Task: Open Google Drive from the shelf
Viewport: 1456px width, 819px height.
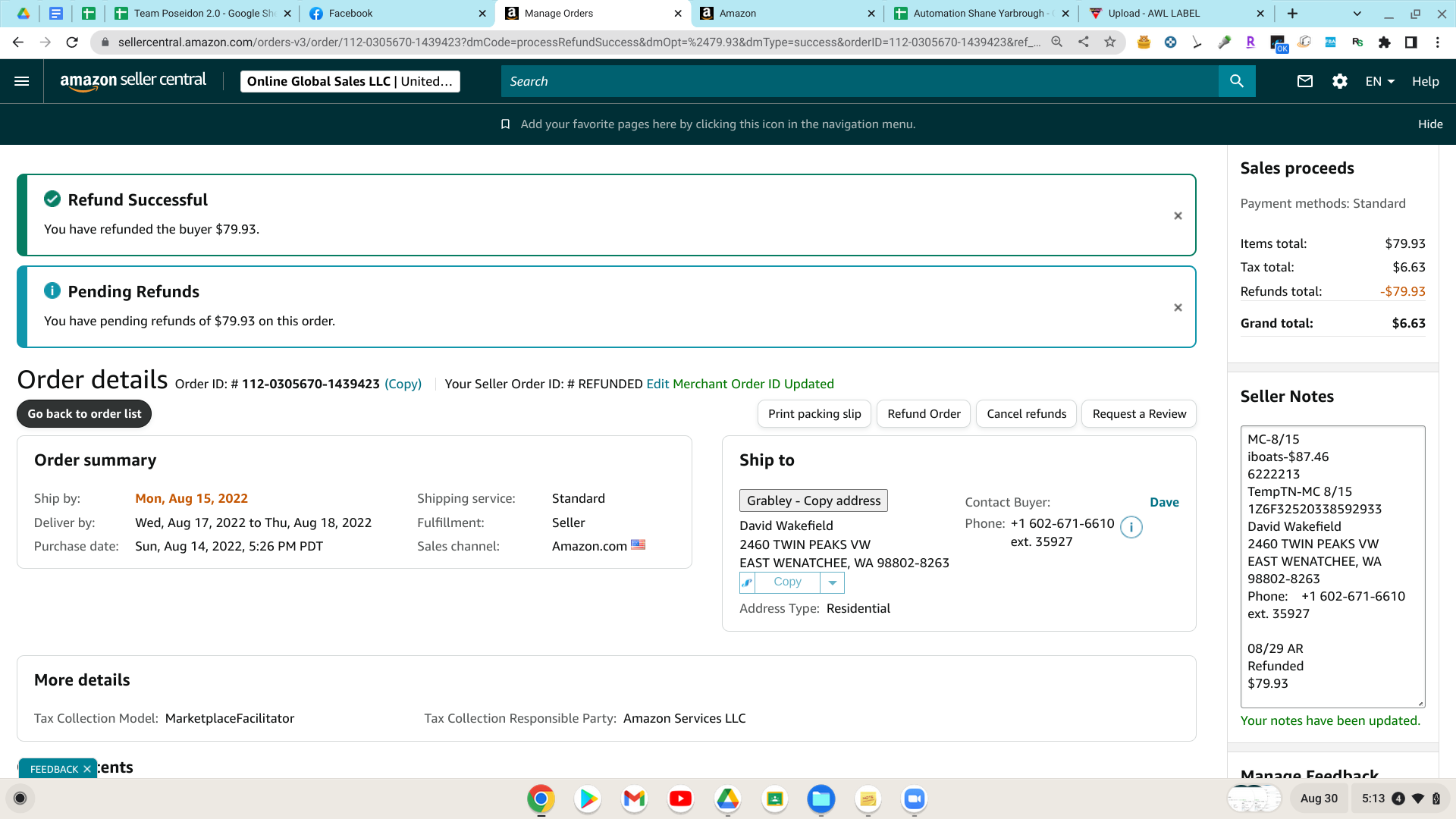Action: (x=728, y=799)
